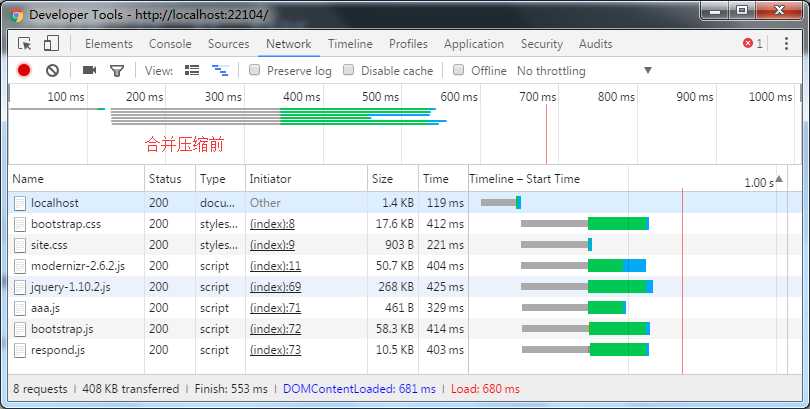Switch to the Audits tab
This screenshot has height=409, width=810.
click(x=596, y=44)
